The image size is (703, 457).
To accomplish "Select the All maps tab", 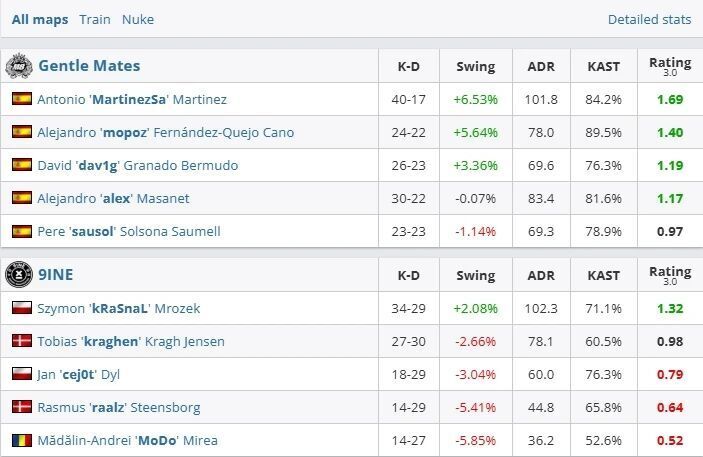I will click(x=40, y=19).
